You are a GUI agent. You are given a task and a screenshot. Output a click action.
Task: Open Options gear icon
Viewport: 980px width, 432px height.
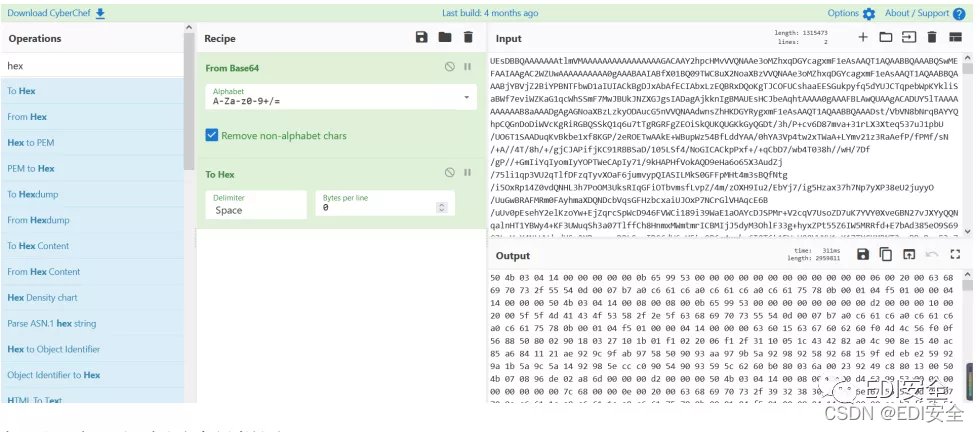tap(869, 14)
